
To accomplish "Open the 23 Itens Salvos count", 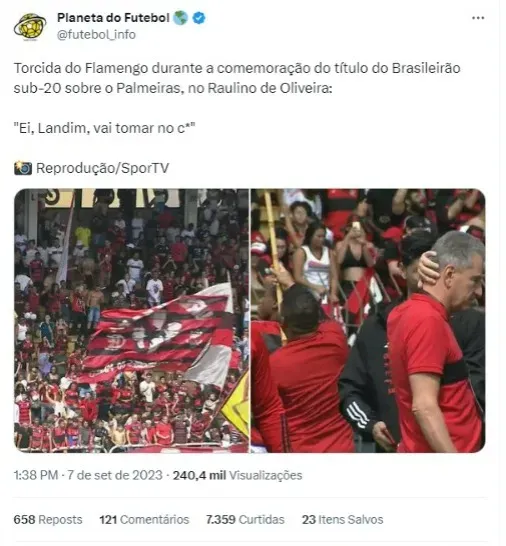I will 342,519.
